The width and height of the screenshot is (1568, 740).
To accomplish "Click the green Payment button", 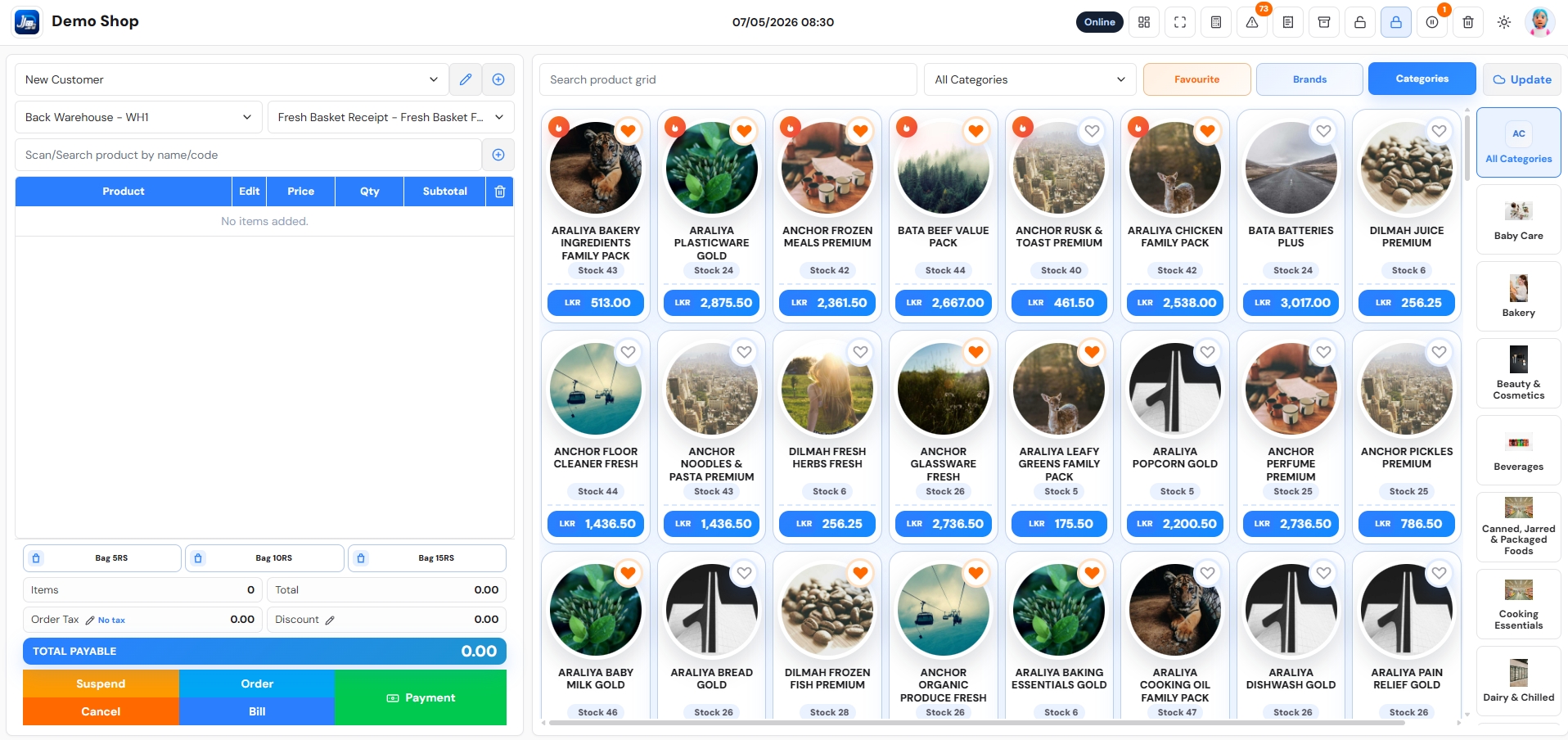I will [421, 697].
